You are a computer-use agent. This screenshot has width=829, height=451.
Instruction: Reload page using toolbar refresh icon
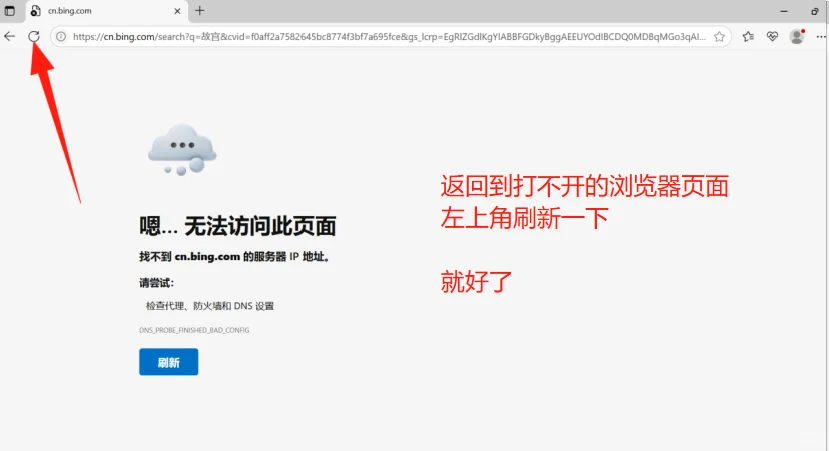(34, 36)
